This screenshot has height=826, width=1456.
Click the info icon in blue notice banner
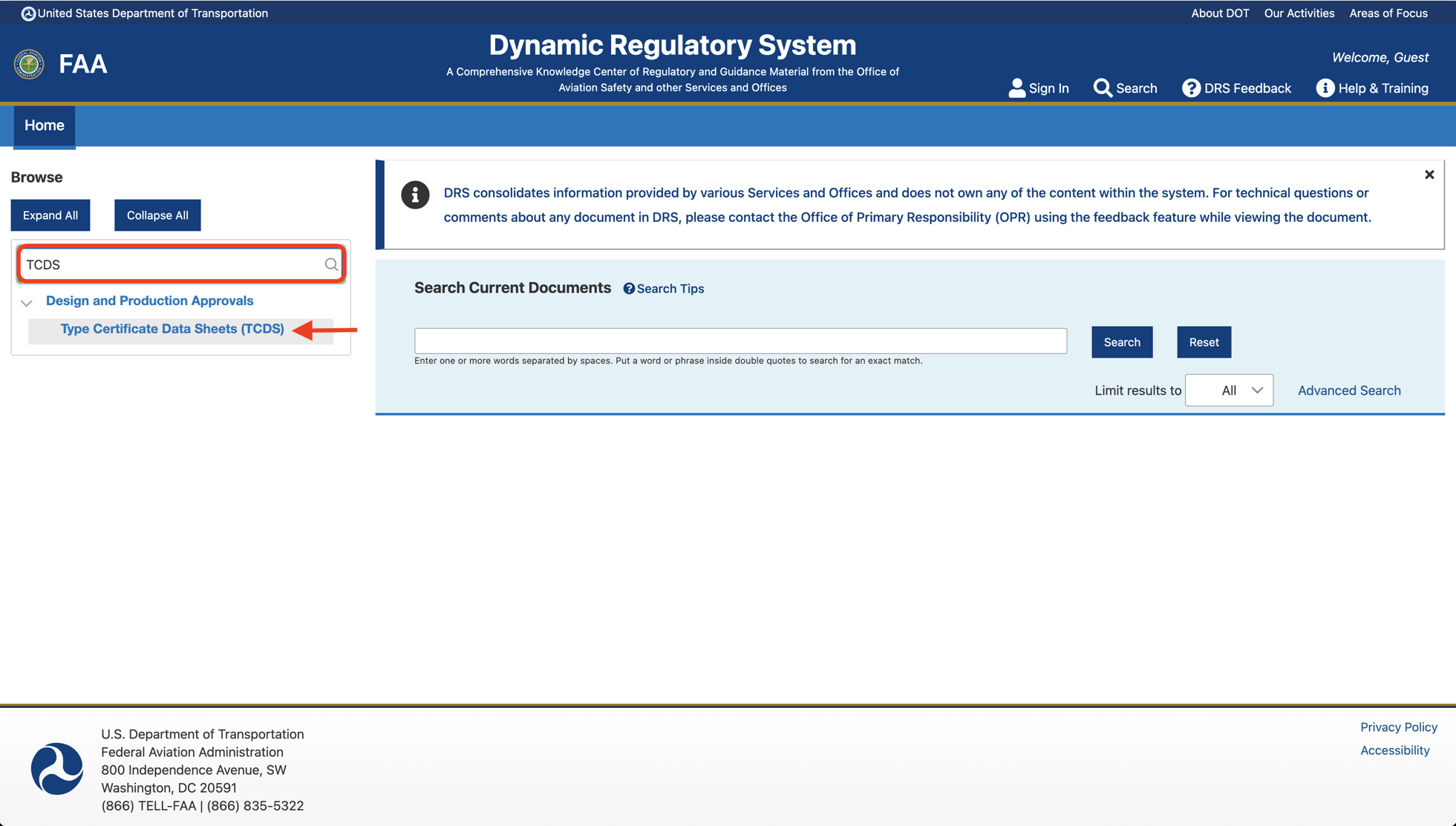pyautogui.click(x=414, y=198)
